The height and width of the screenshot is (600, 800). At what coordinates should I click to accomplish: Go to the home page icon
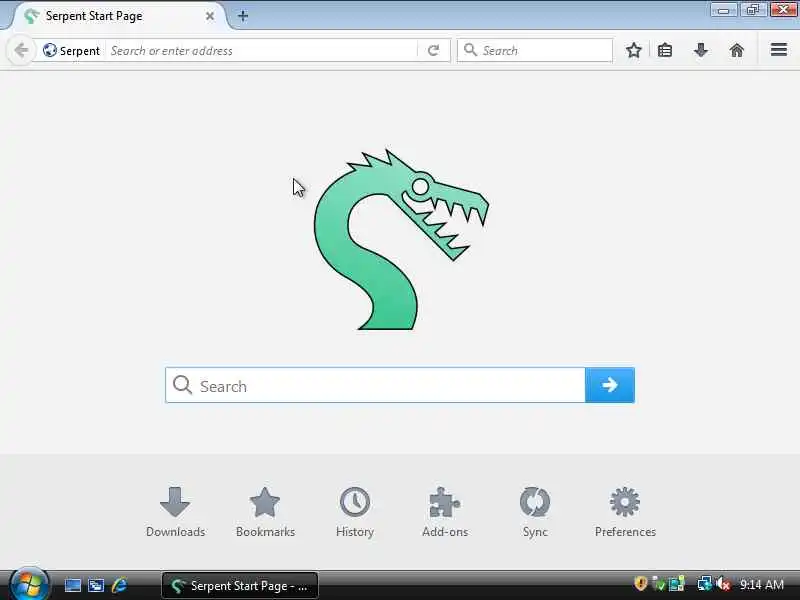click(x=737, y=51)
